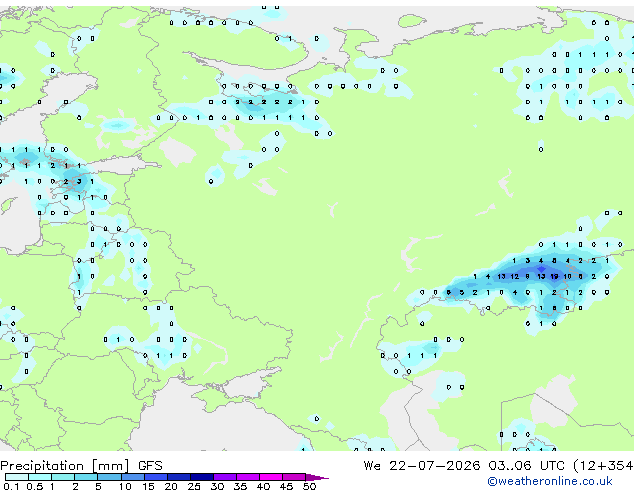Select the purple swatch between 30 and 35

tap(224, 477)
